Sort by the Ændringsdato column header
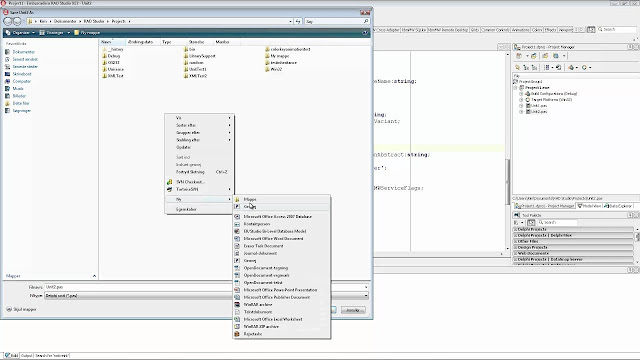 point(142,42)
